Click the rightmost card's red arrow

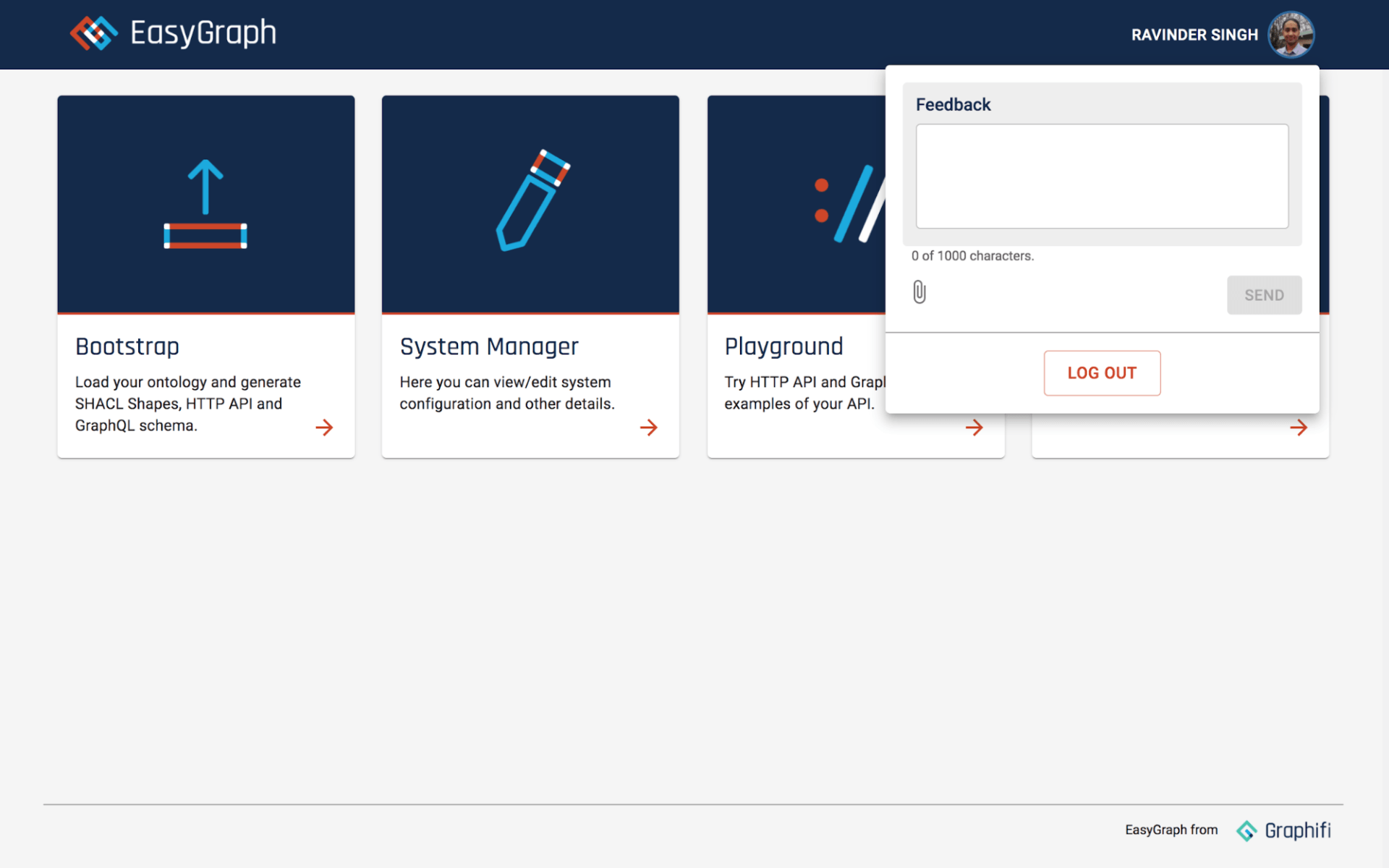(x=1299, y=427)
